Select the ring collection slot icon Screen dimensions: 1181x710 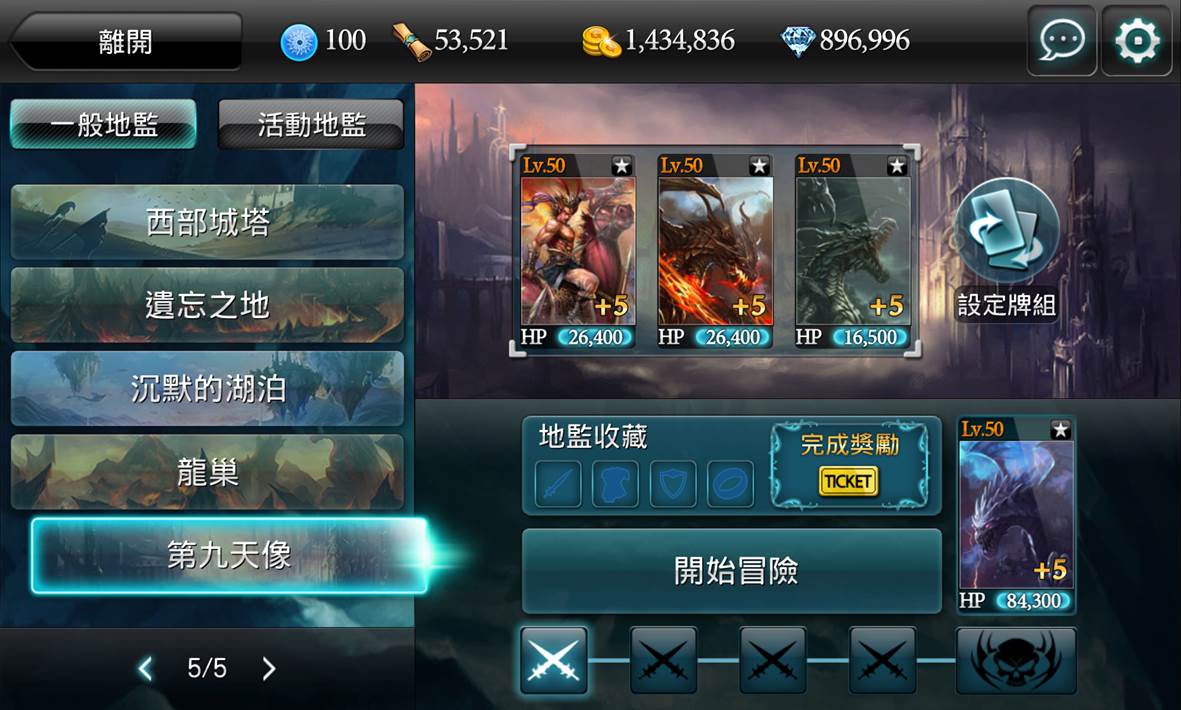pyautogui.click(x=731, y=483)
